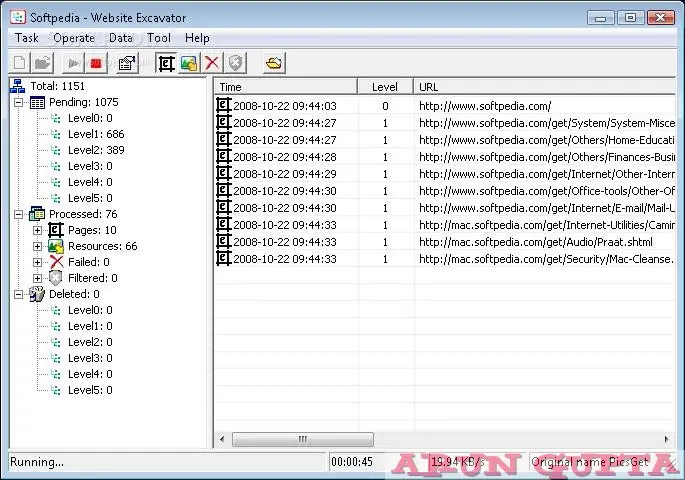Click the left scroll arrow of the list
The image size is (685, 480).
[x=222, y=439]
